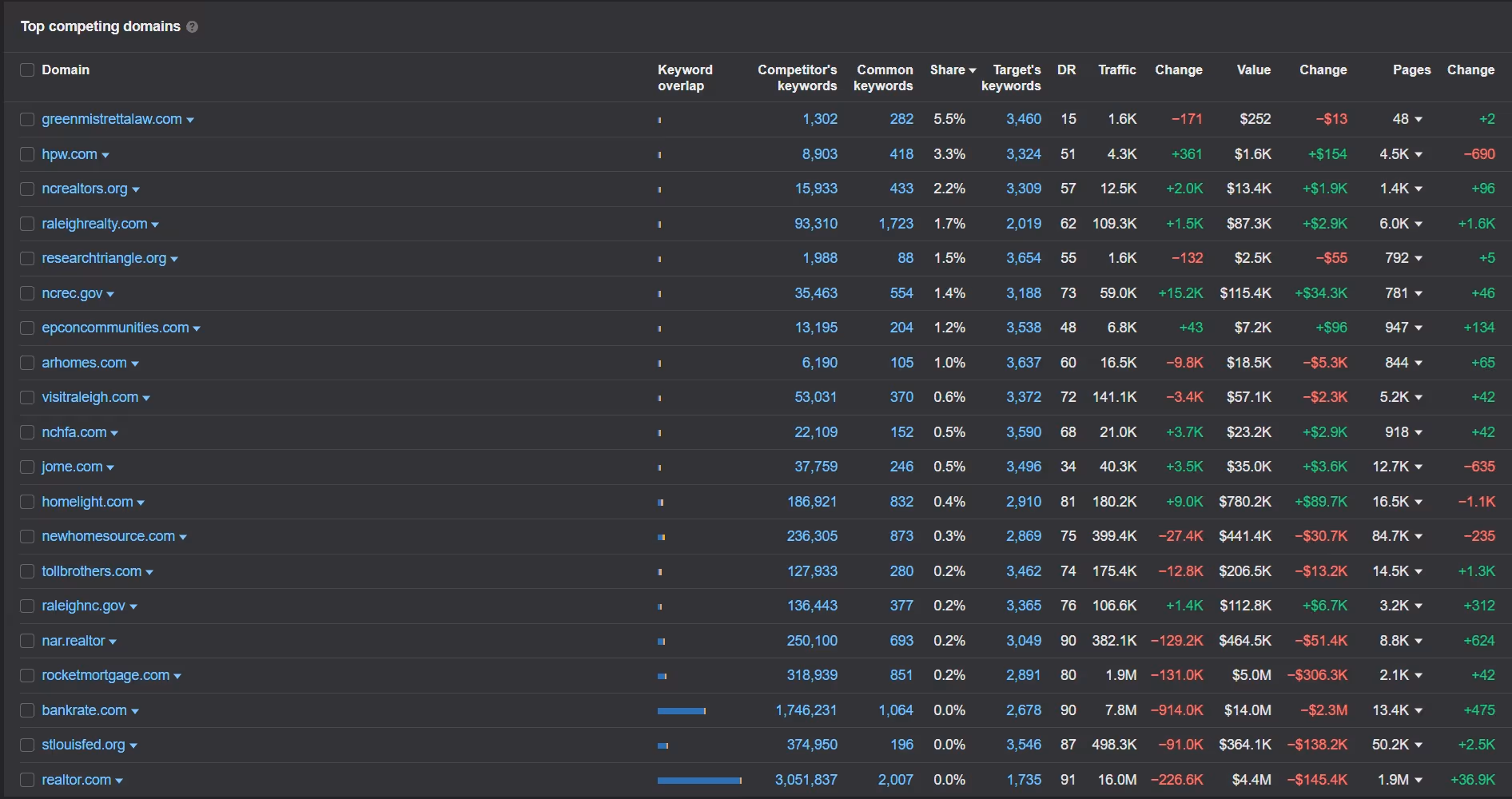Sort by Competitor's keywords column header
Image resolution: width=1512 pixels, height=799 pixels.
tap(798, 78)
